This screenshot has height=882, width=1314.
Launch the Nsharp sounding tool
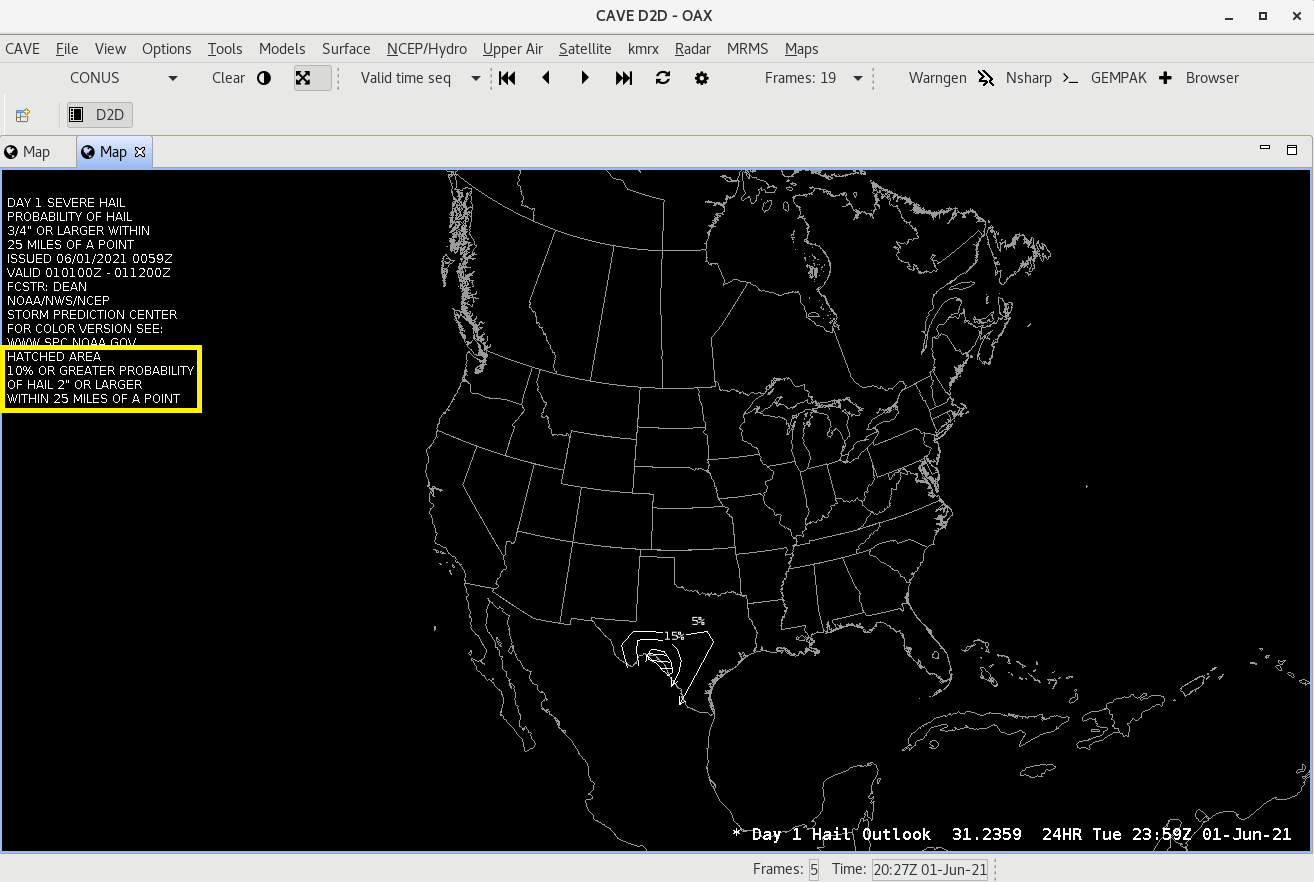tap(1016, 78)
